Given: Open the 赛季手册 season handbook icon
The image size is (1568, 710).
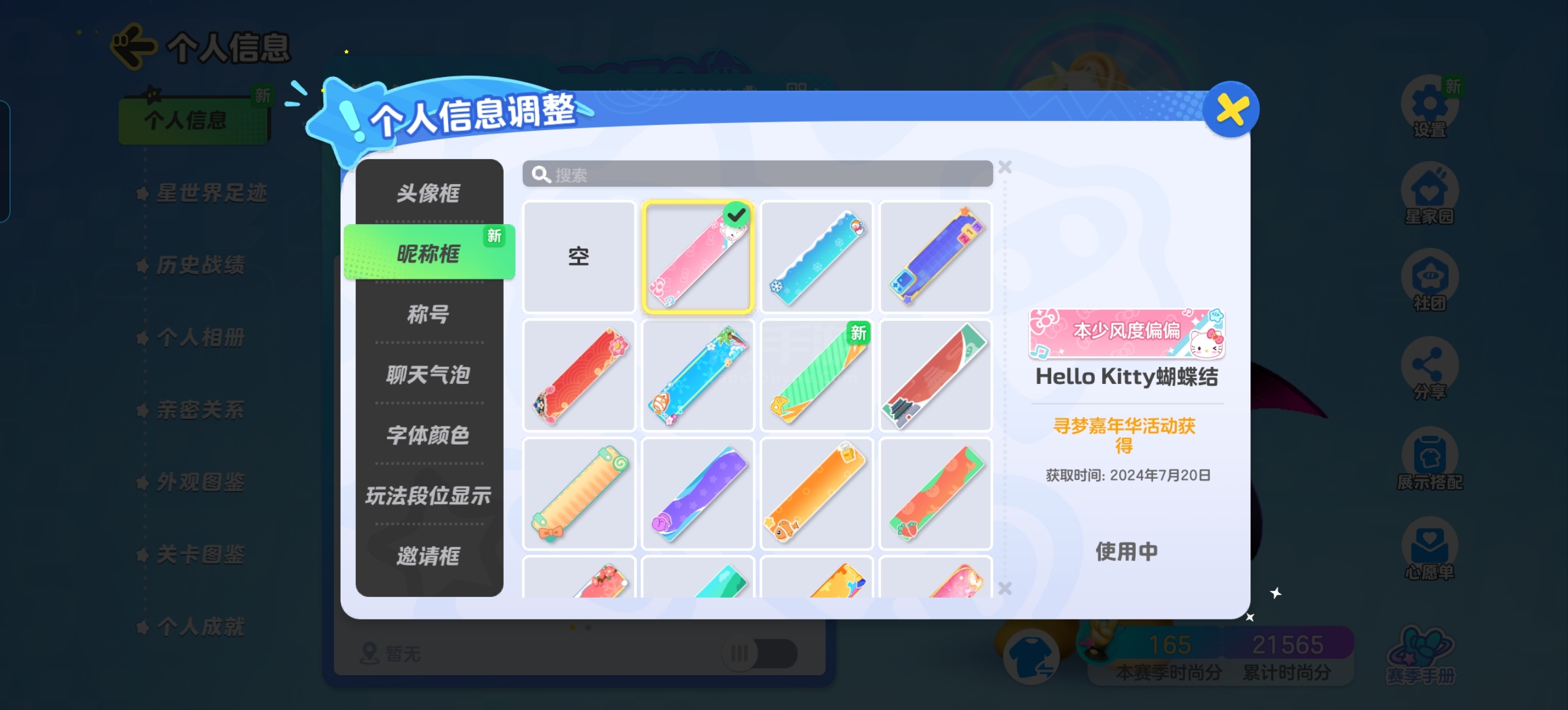Looking at the screenshot, I should coord(1421,654).
